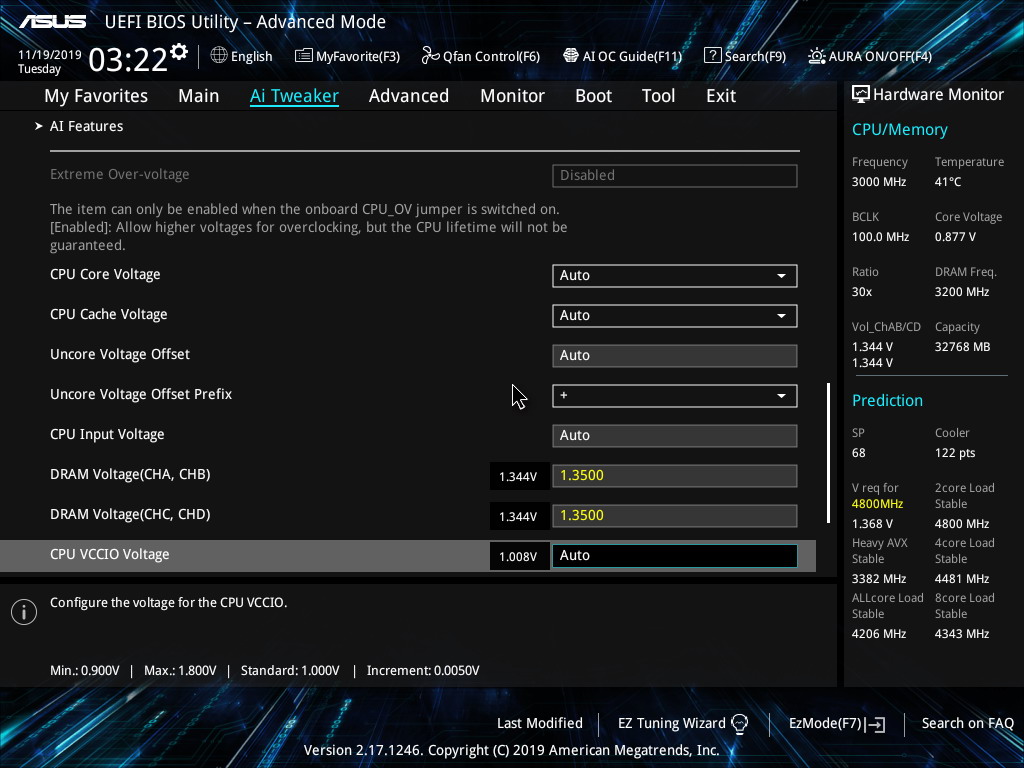1024x768 pixels.
Task: Click the EZ Tuning Wizard bulb icon
Action: (739, 724)
